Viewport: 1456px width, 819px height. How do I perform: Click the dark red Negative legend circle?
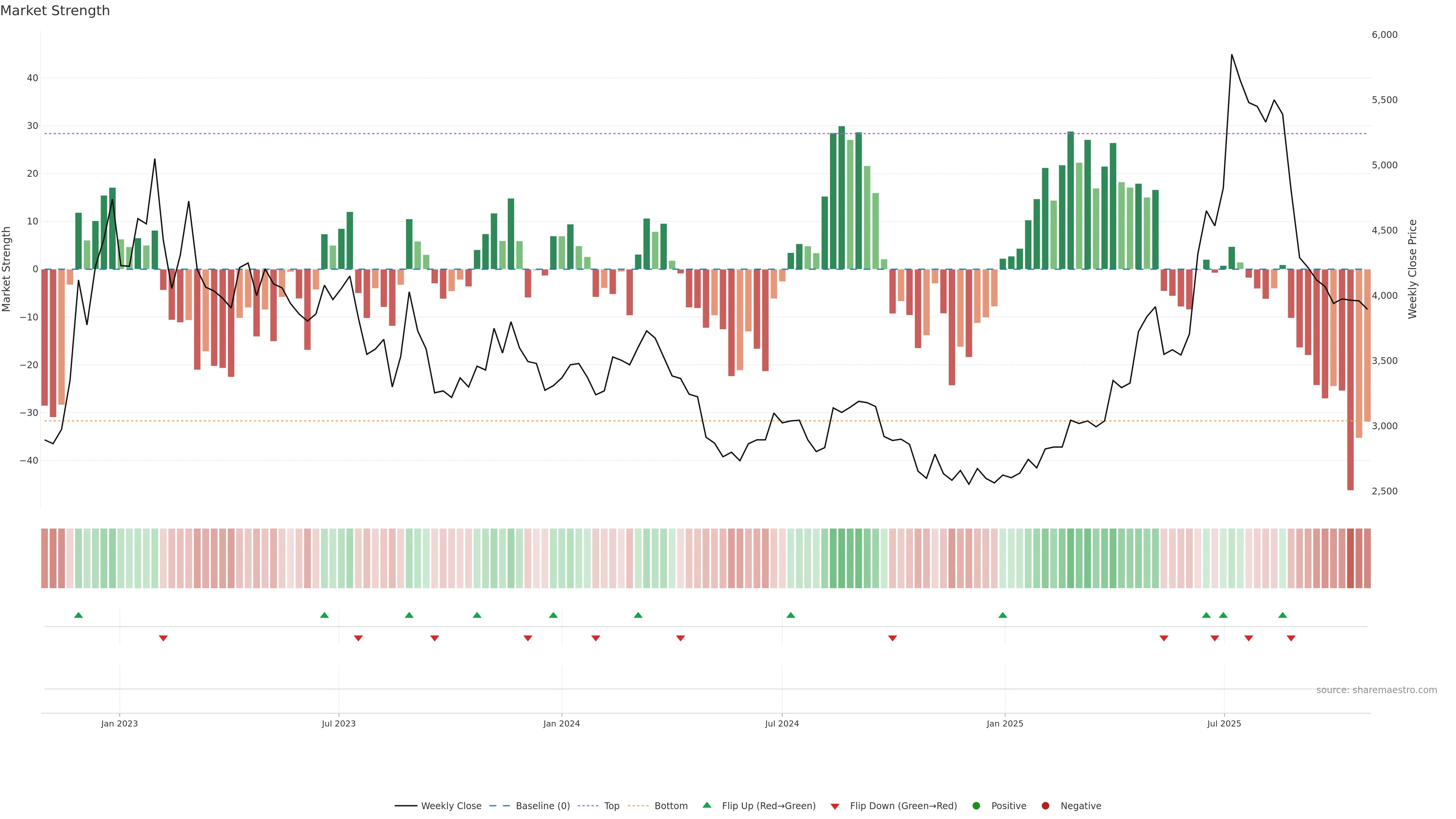point(1045,805)
